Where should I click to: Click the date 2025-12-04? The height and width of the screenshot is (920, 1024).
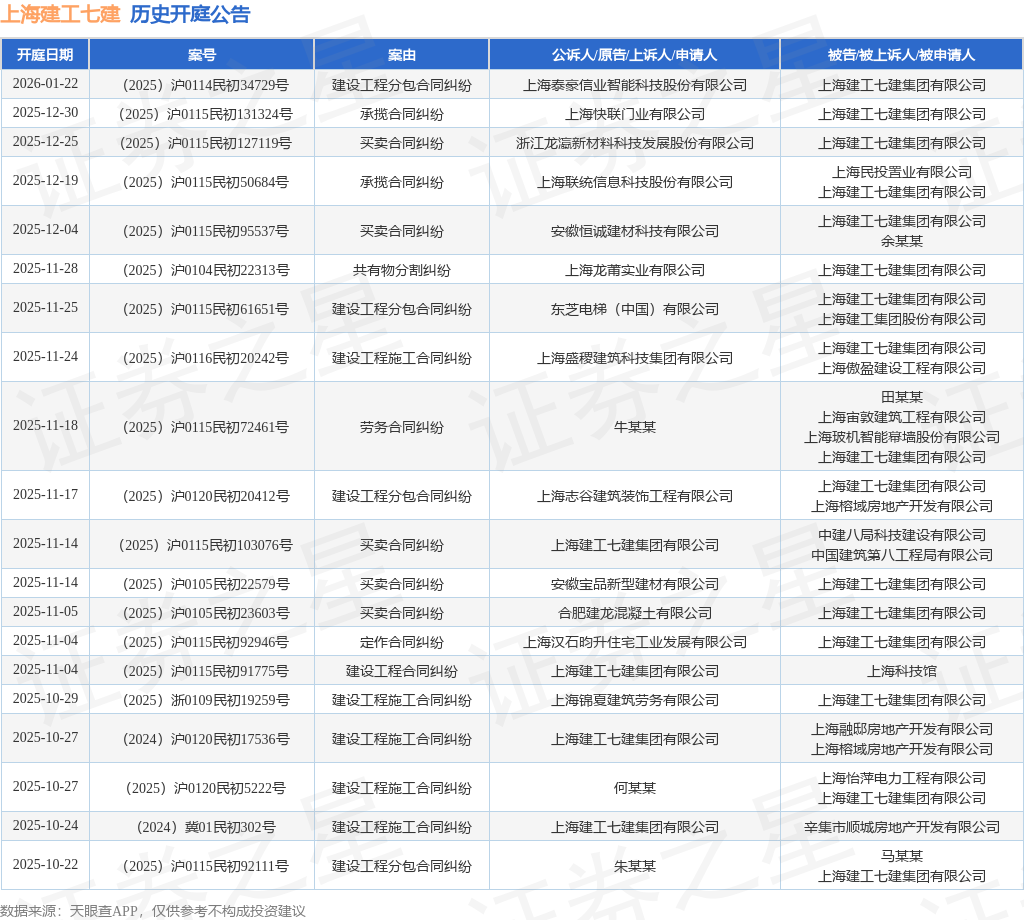45,230
